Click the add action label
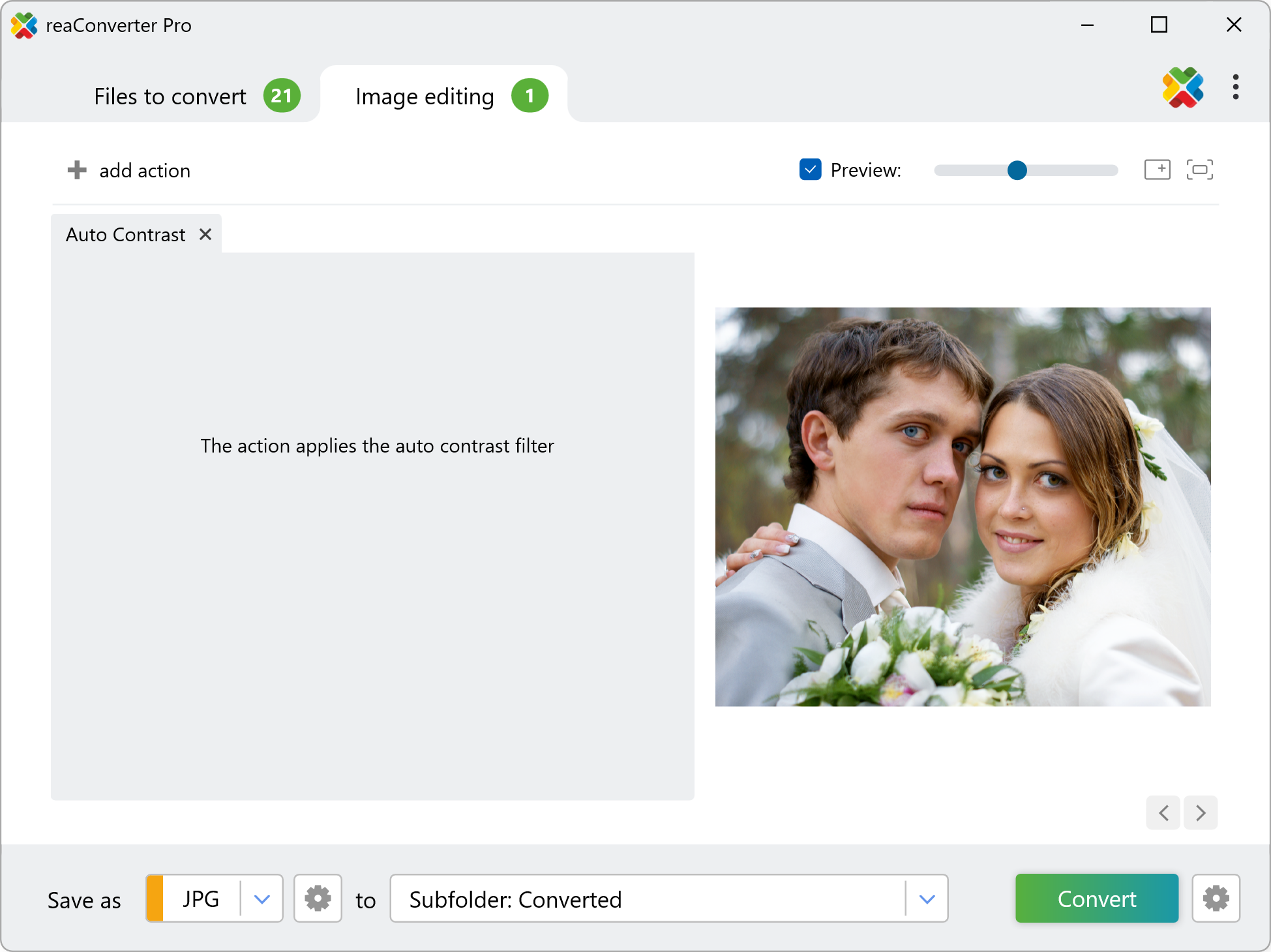The height and width of the screenshot is (952, 1271). (x=145, y=171)
